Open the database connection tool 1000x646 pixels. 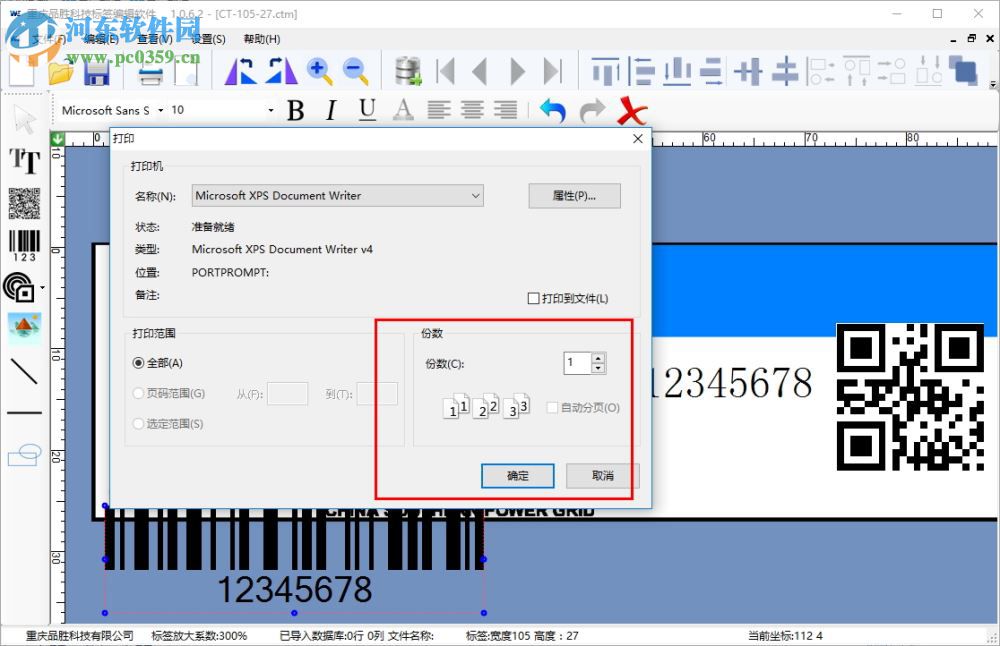click(x=408, y=71)
